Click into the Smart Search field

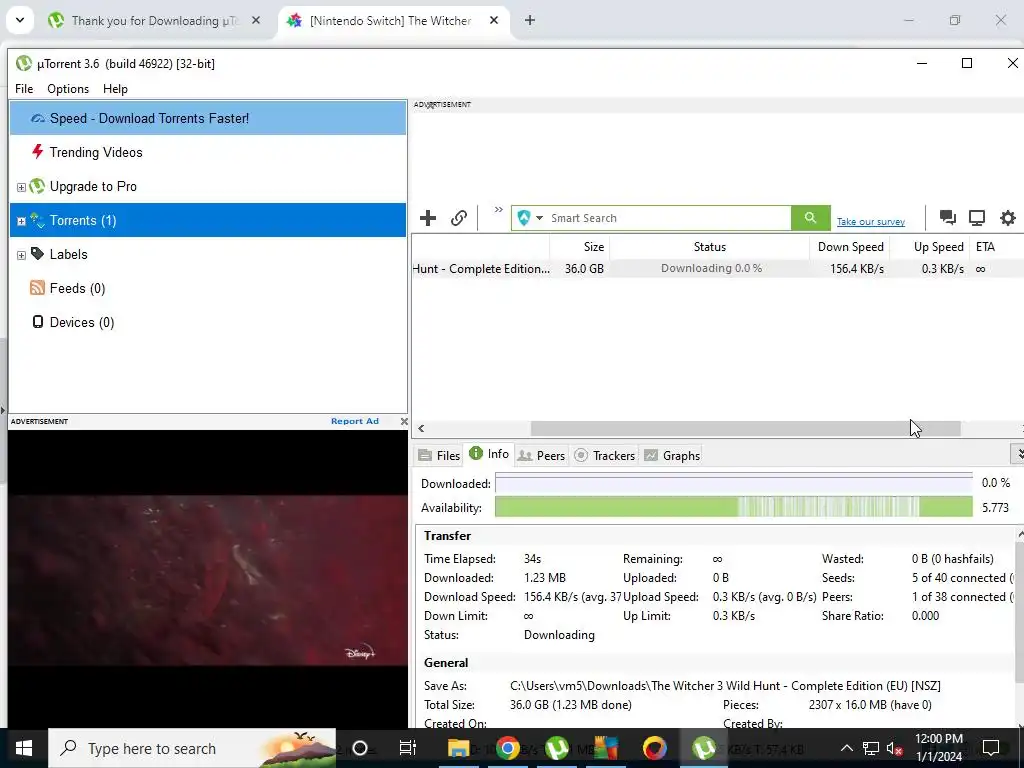669,218
